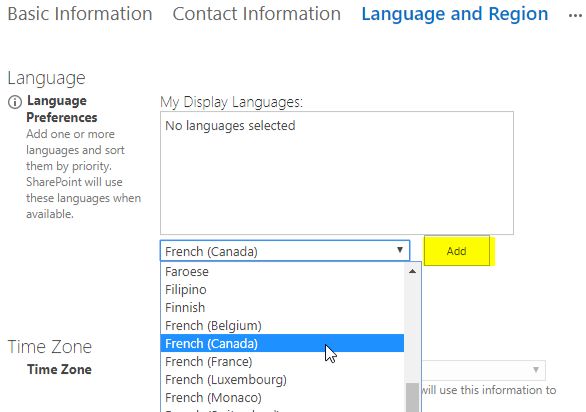Open the Time Zone dropdown
This screenshot has width=586, height=412.
[484, 370]
